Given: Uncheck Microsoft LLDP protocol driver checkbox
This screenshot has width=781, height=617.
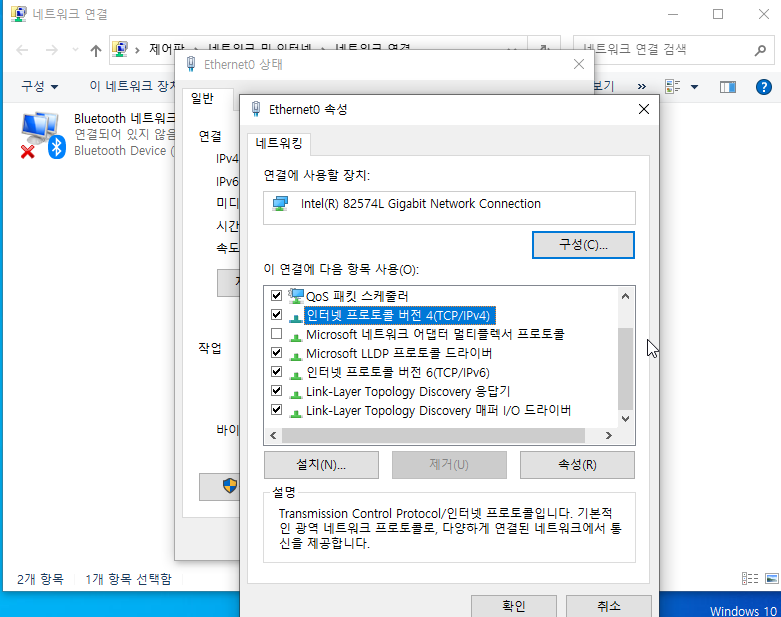Looking at the screenshot, I should 276,353.
